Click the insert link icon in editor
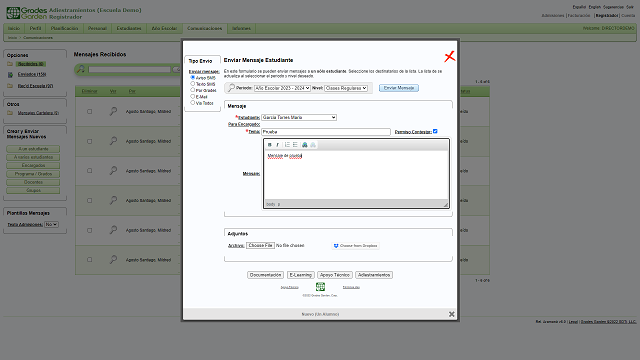 point(305,145)
